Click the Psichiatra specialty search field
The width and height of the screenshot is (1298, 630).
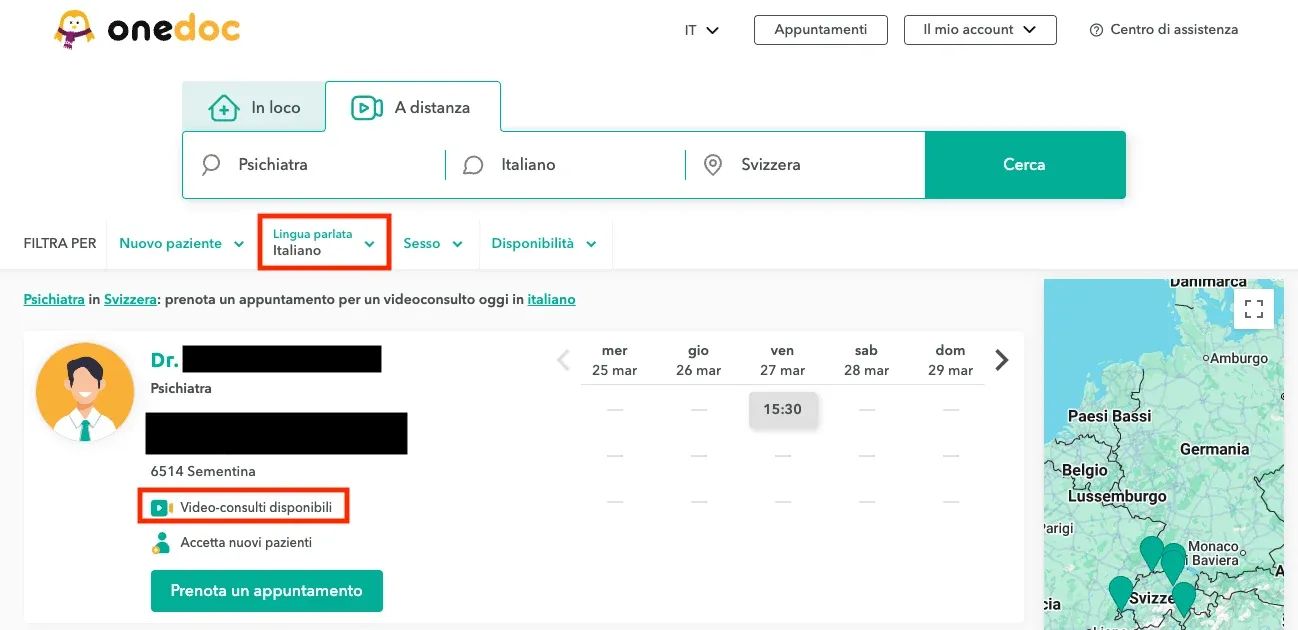314,165
